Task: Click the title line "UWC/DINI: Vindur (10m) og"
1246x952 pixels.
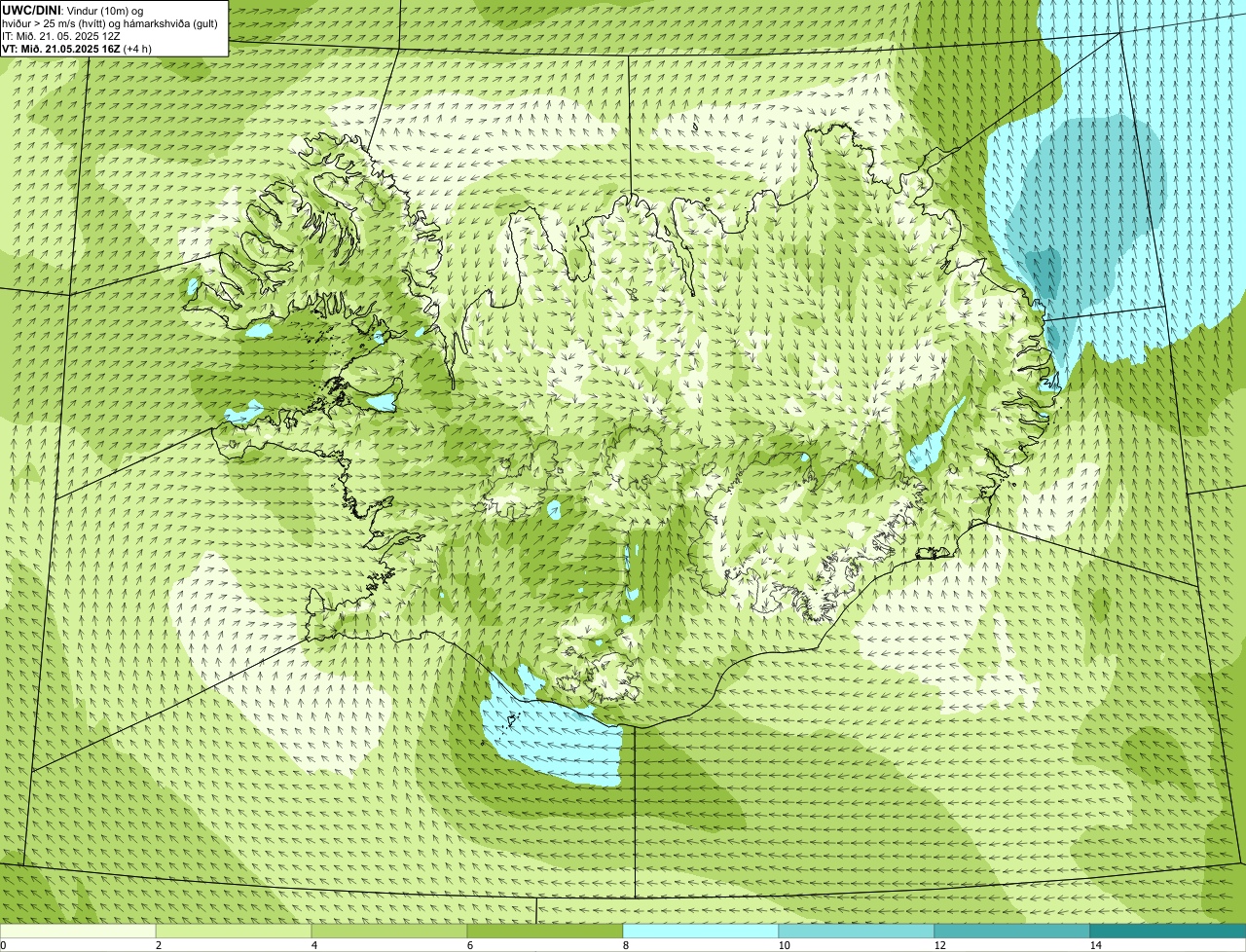Action: tap(73, 10)
